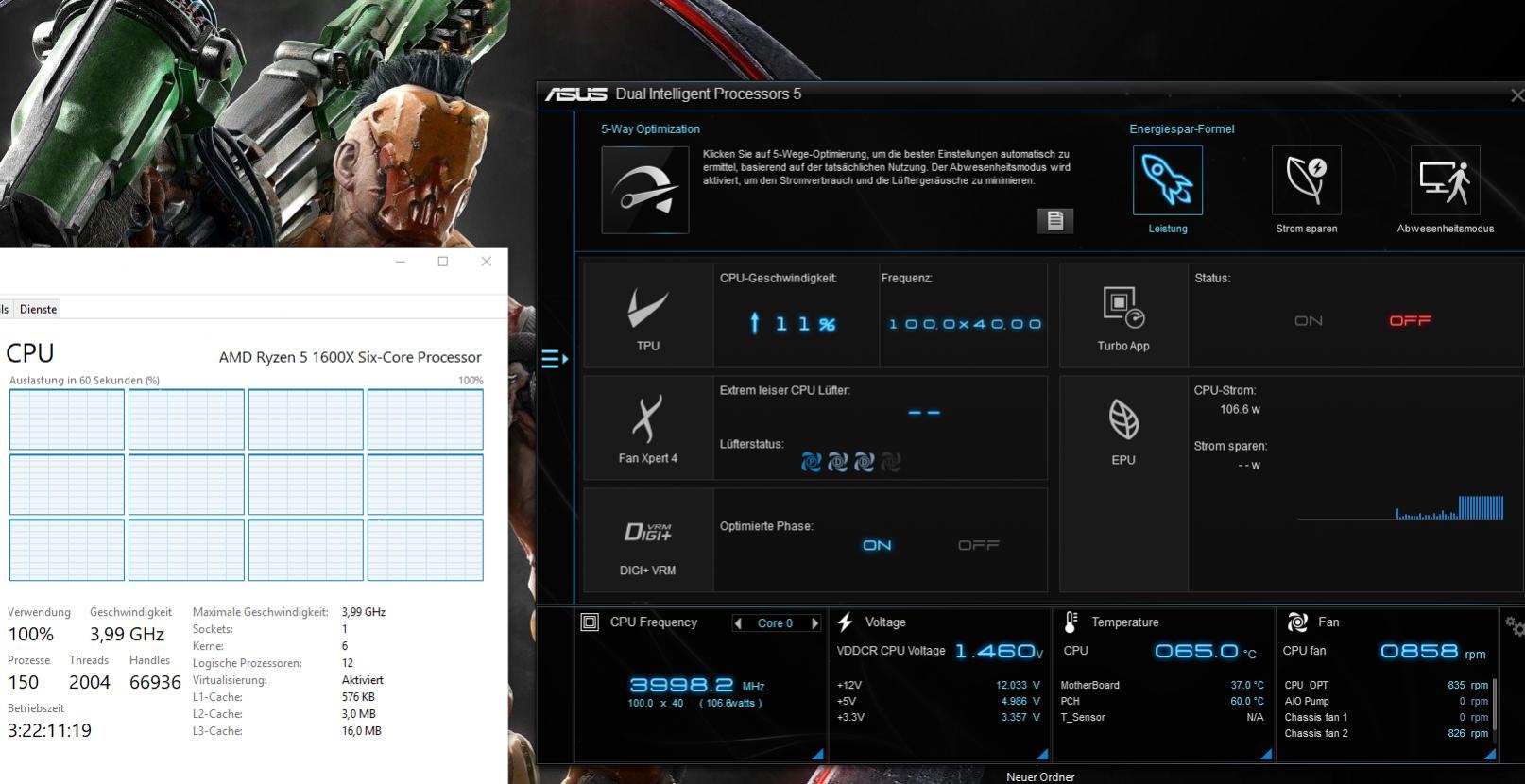Click the CPU fan 0858 rpm value
The height and width of the screenshot is (784, 1525).
pos(1432,651)
